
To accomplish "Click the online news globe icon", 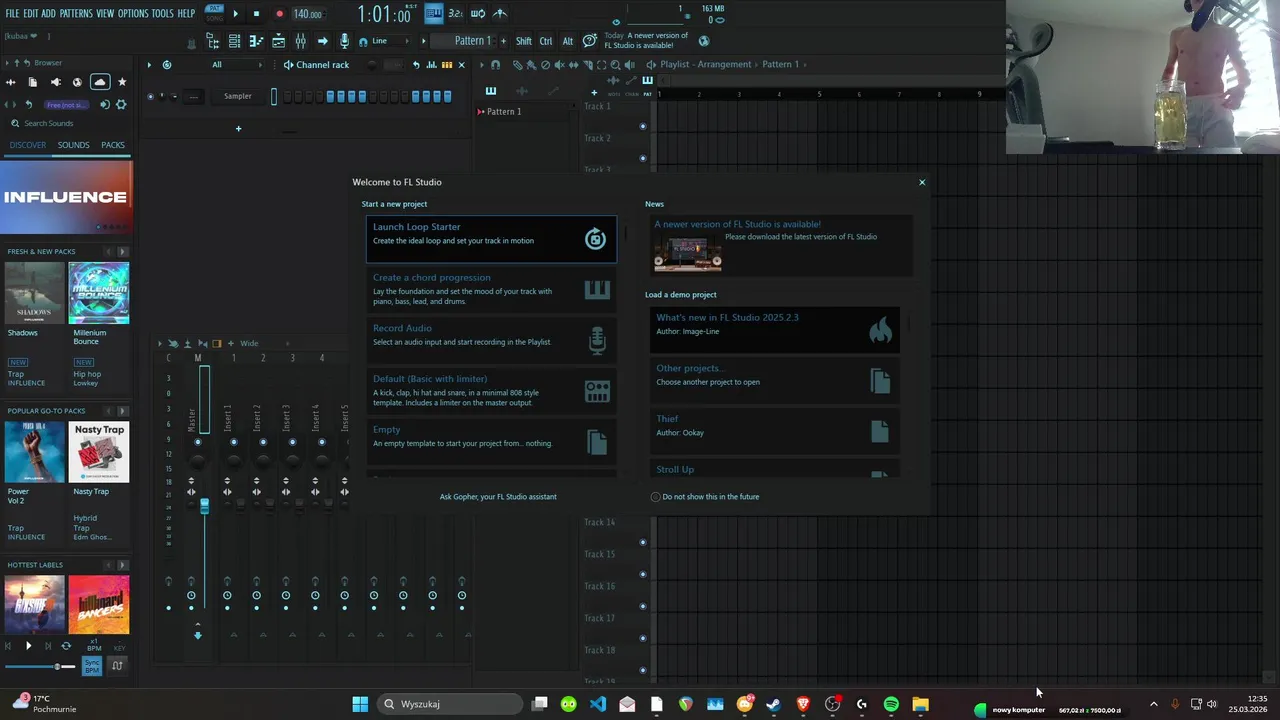I will [704, 41].
